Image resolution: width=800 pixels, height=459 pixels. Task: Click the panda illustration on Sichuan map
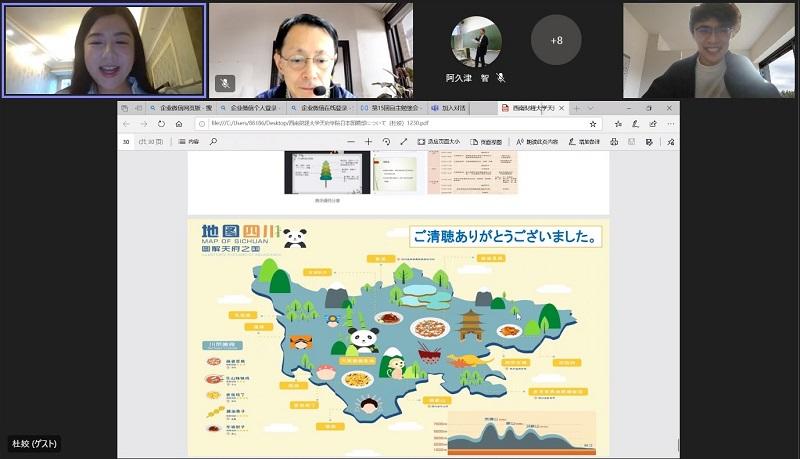363,340
